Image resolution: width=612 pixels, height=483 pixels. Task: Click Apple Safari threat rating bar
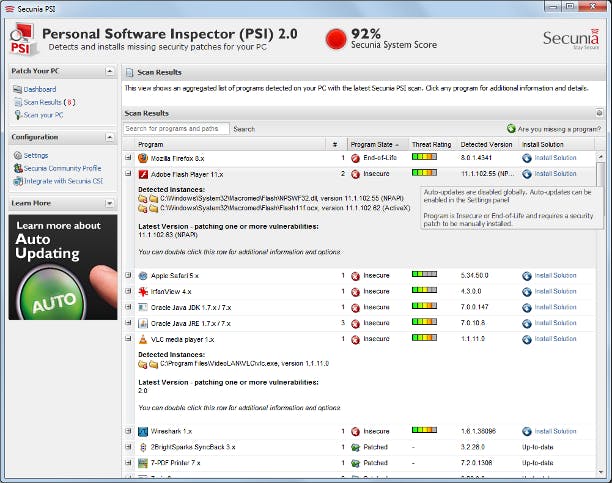coord(424,274)
